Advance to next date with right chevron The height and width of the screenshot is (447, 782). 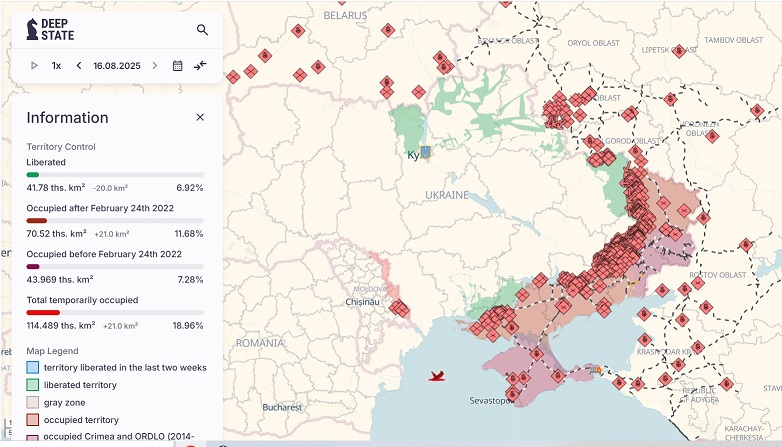(154, 65)
